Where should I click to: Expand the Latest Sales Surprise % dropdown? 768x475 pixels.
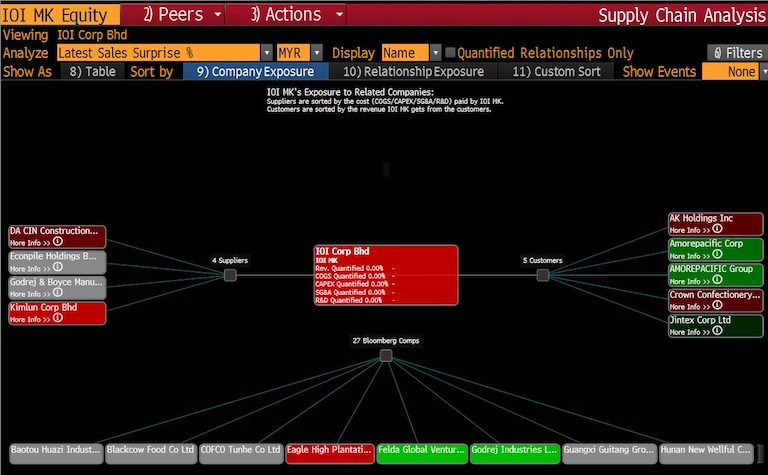point(266,52)
